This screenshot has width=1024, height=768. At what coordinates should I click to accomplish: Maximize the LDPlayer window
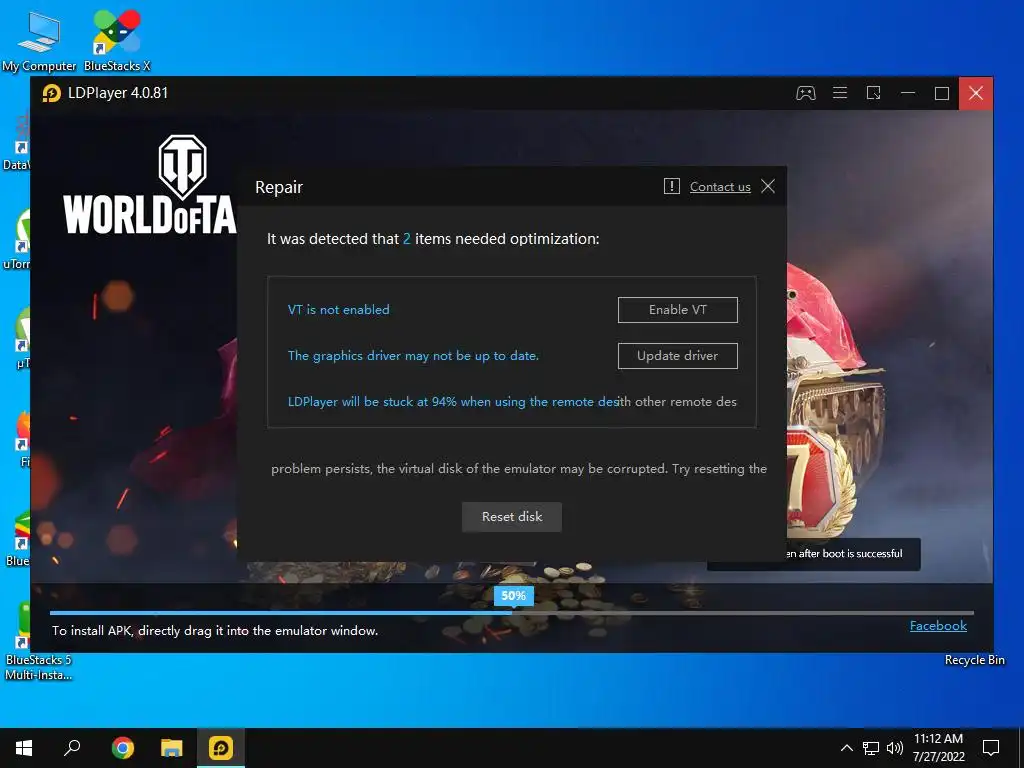[x=942, y=93]
